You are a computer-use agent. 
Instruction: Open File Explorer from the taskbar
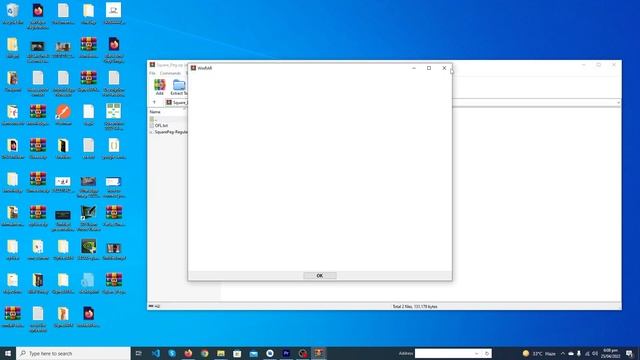click(221, 353)
